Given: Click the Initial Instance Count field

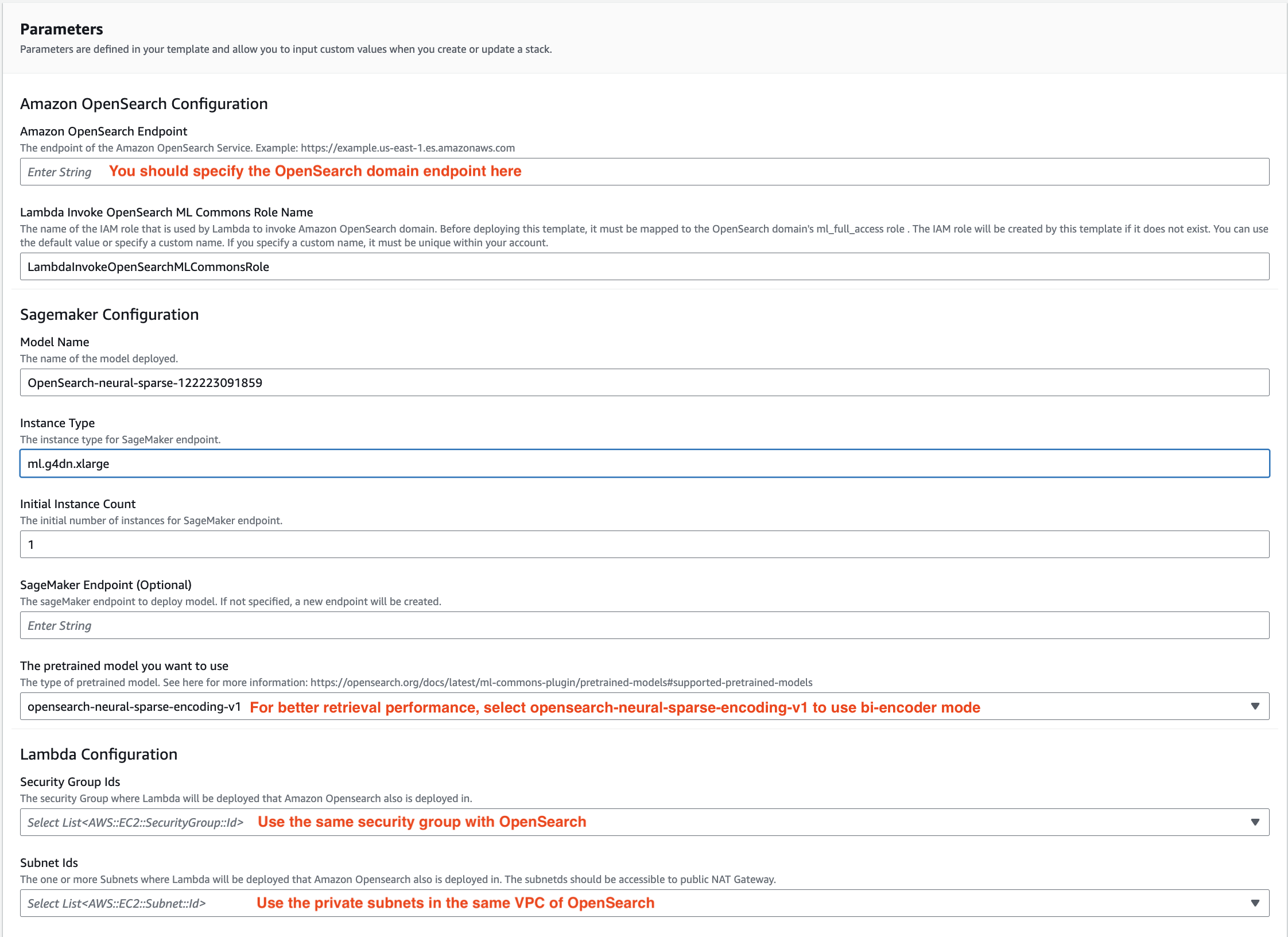Looking at the screenshot, I should point(644,544).
